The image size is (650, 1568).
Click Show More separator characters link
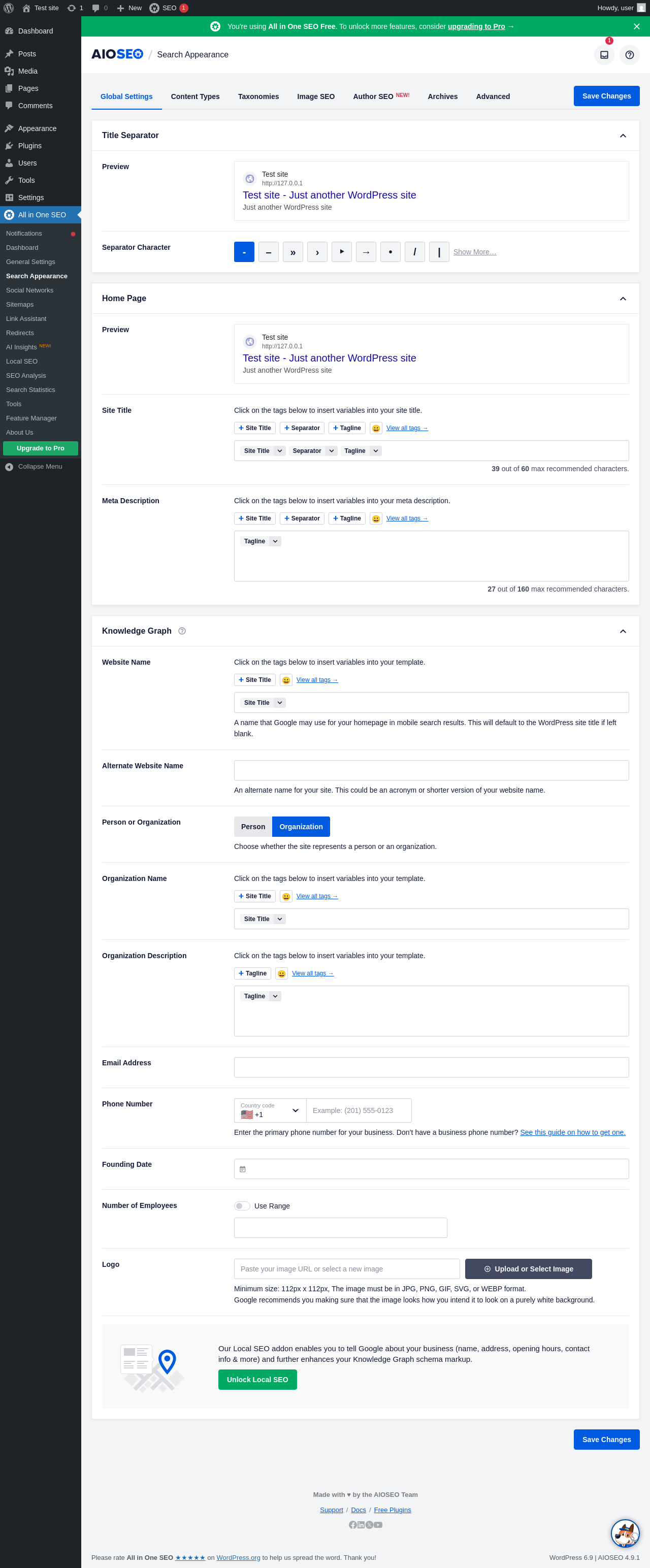pyautogui.click(x=475, y=252)
